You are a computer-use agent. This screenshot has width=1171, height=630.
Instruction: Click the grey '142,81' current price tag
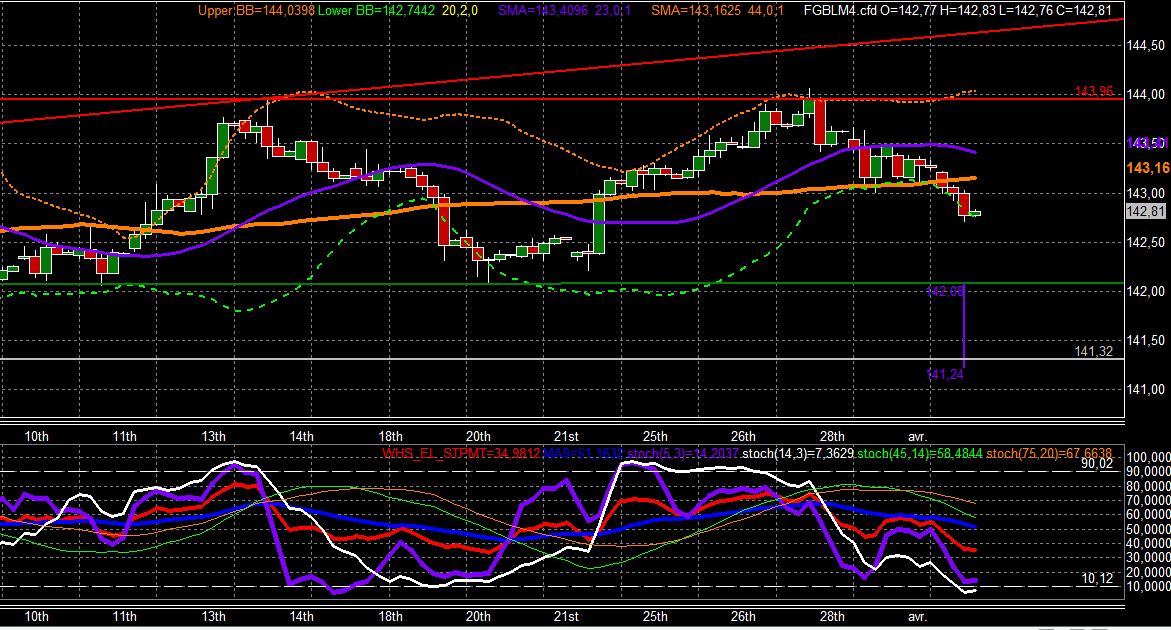point(1146,211)
